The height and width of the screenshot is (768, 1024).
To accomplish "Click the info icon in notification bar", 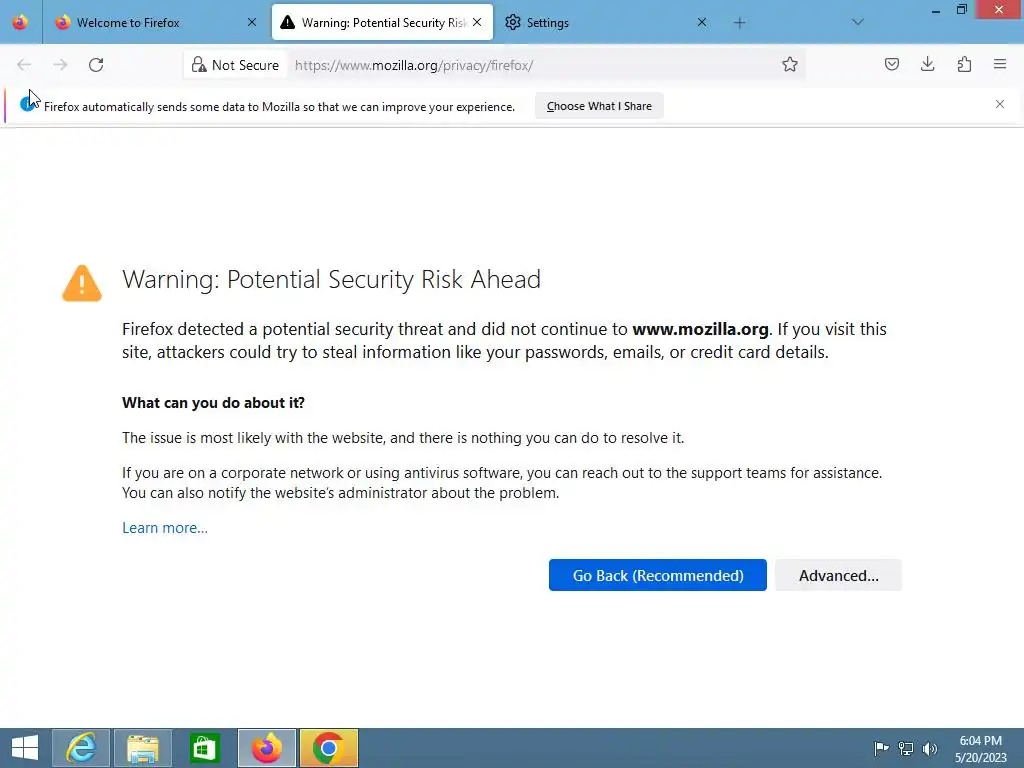I will pyautogui.click(x=27, y=103).
